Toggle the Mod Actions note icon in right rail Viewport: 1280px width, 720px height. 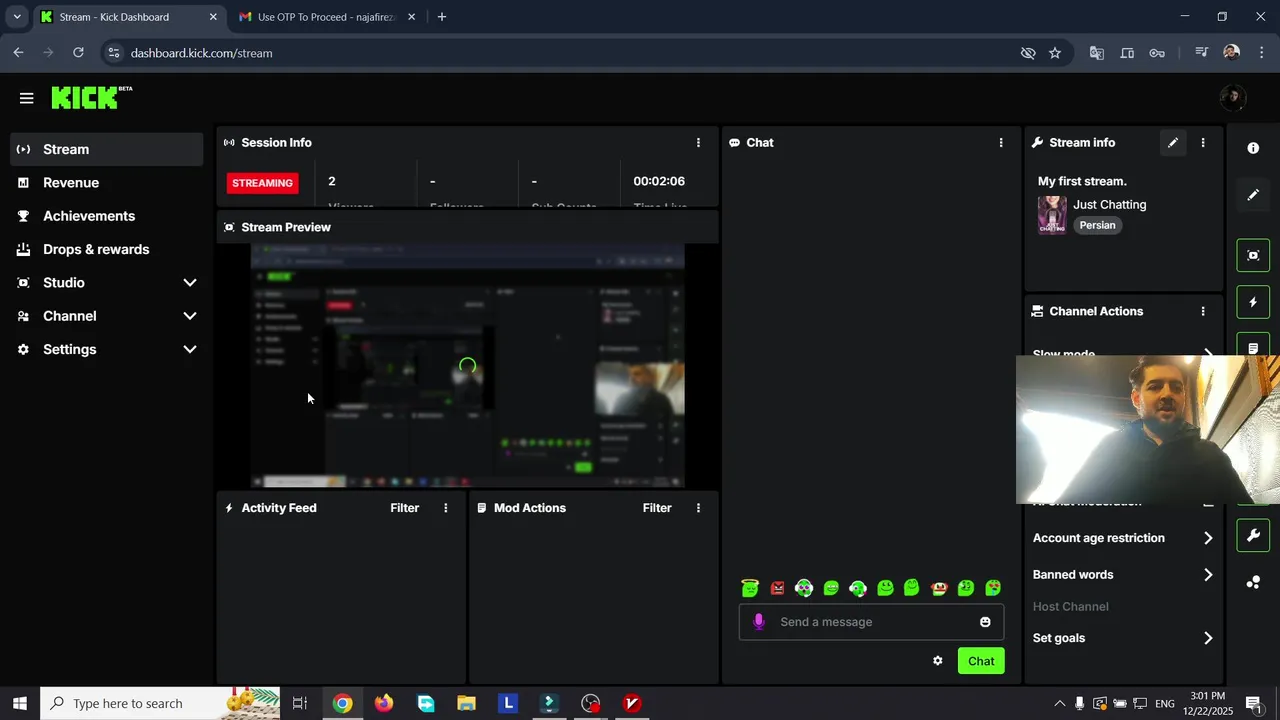[1253, 347]
